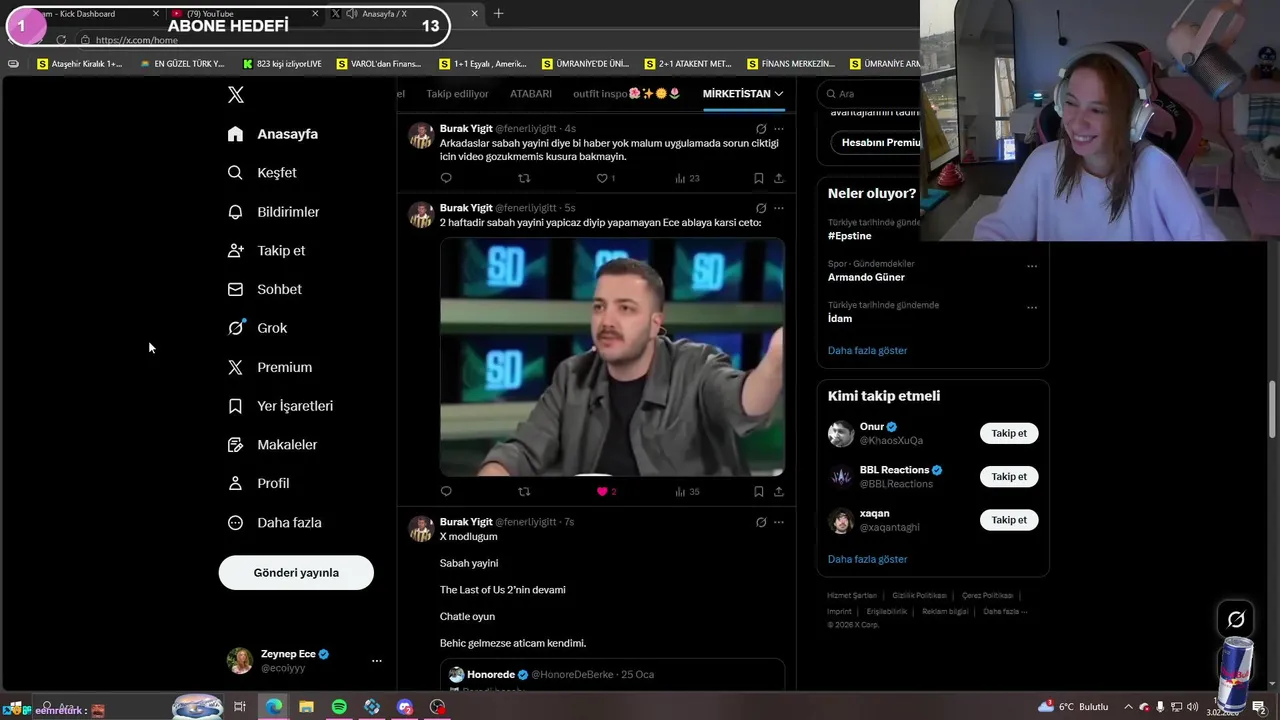Image resolution: width=1280 pixels, height=720 pixels.
Task: Switch to Takip ediliyor tab
Action: coord(457,94)
